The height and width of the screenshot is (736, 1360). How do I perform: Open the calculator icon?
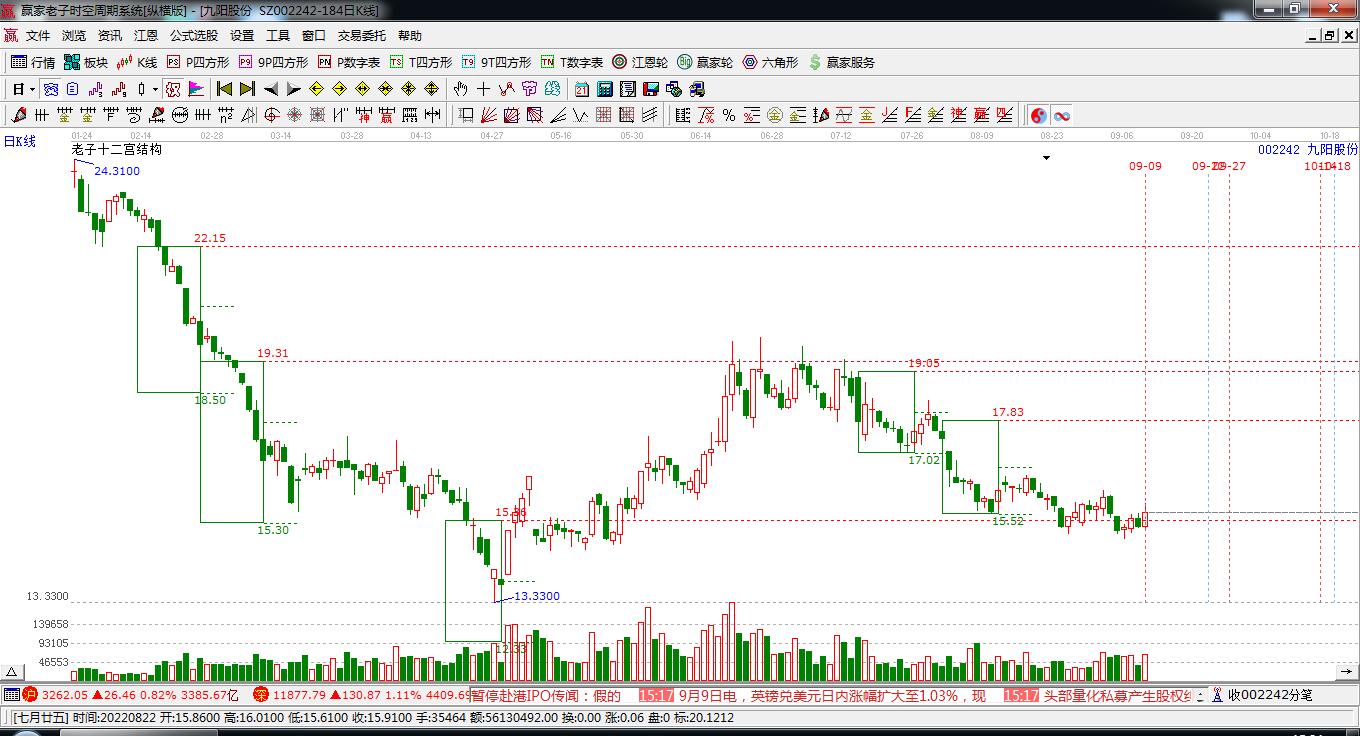pyautogui.click(x=604, y=89)
